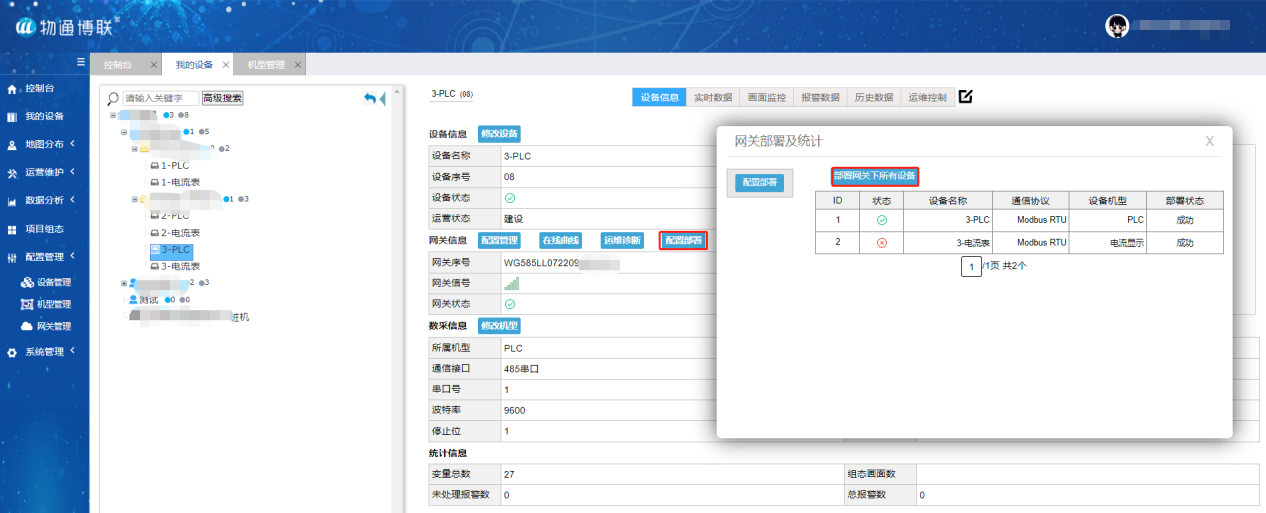1266x513 pixels.
Task: Go to 控制台 home in sidebar
Action: [x=39, y=89]
